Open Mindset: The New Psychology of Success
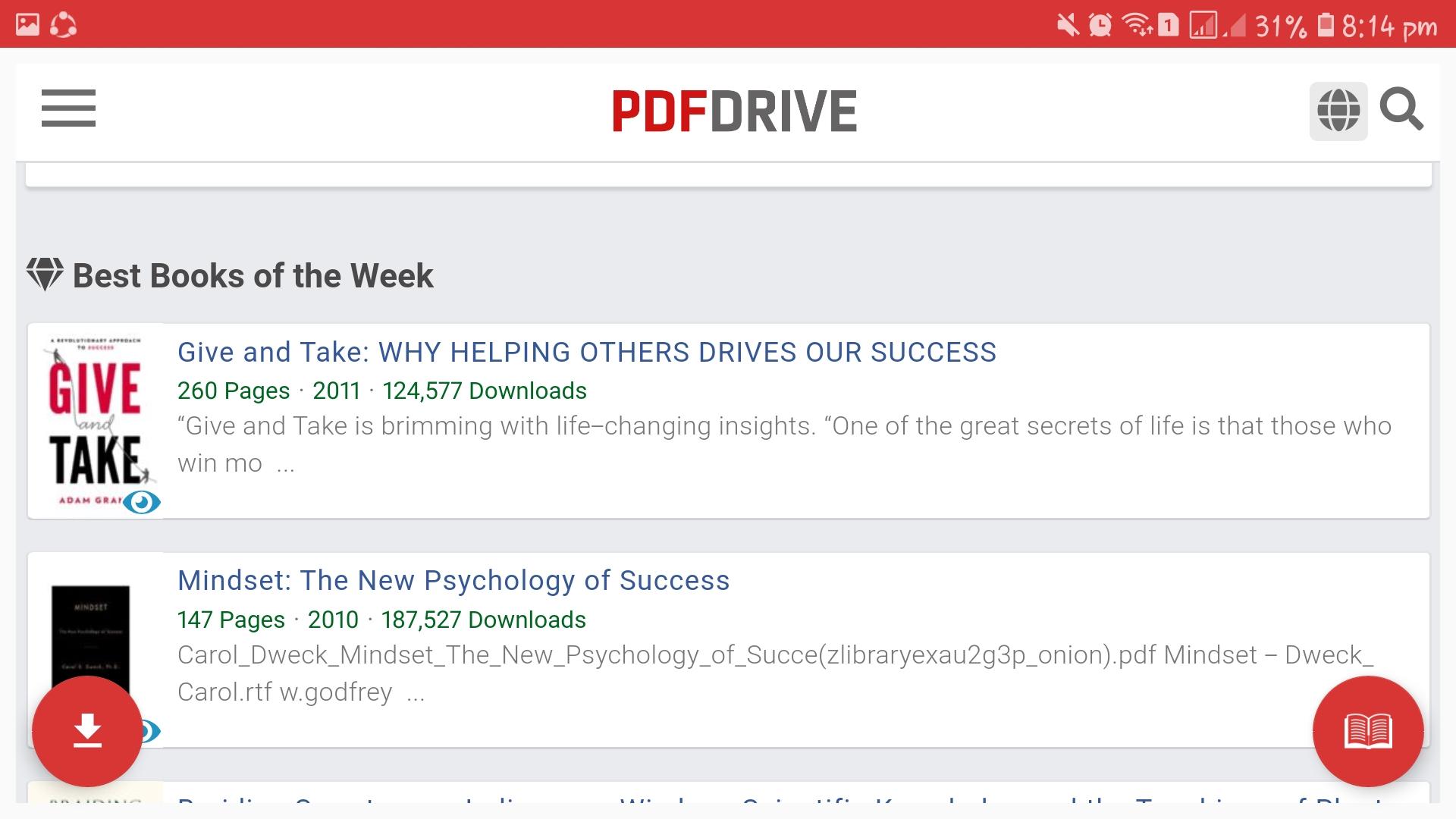Image resolution: width=1456 pixels, height=819 pixels. tap(453, 581)
